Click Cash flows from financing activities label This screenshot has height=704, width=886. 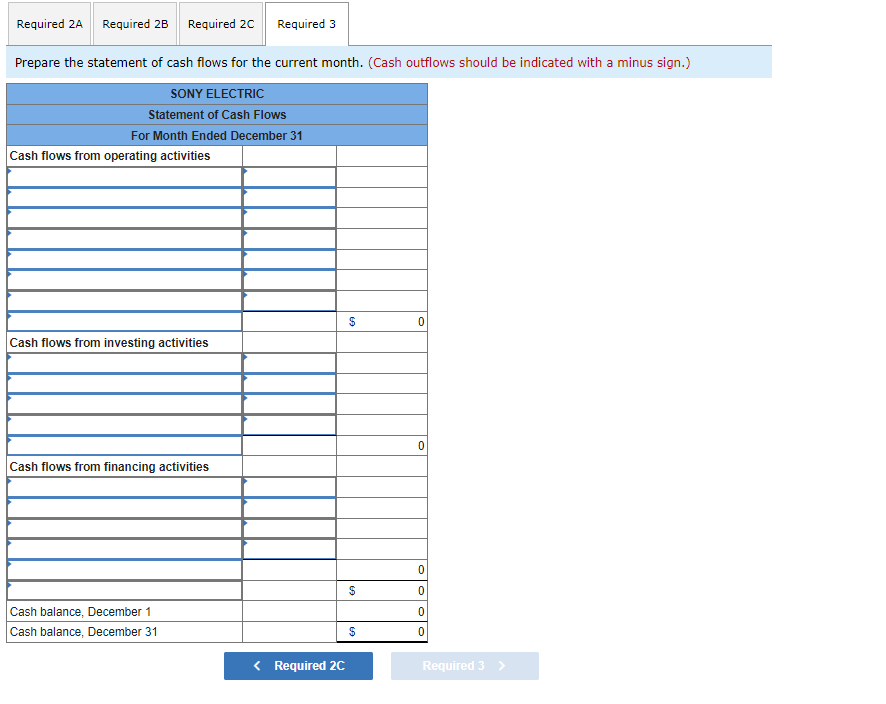coord(109,467)
